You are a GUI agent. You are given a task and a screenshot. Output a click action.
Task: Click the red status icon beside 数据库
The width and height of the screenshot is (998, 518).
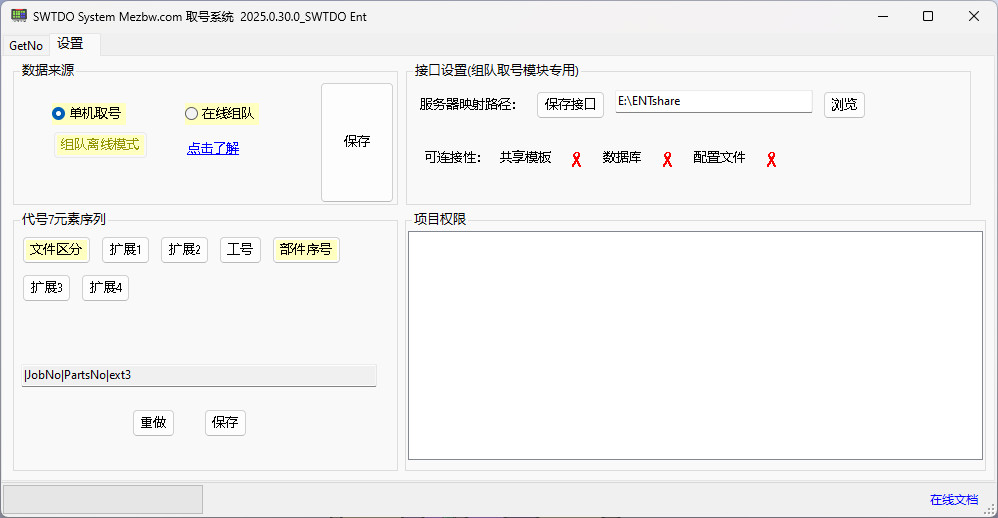pyautogui.click(x=667, y=159)
